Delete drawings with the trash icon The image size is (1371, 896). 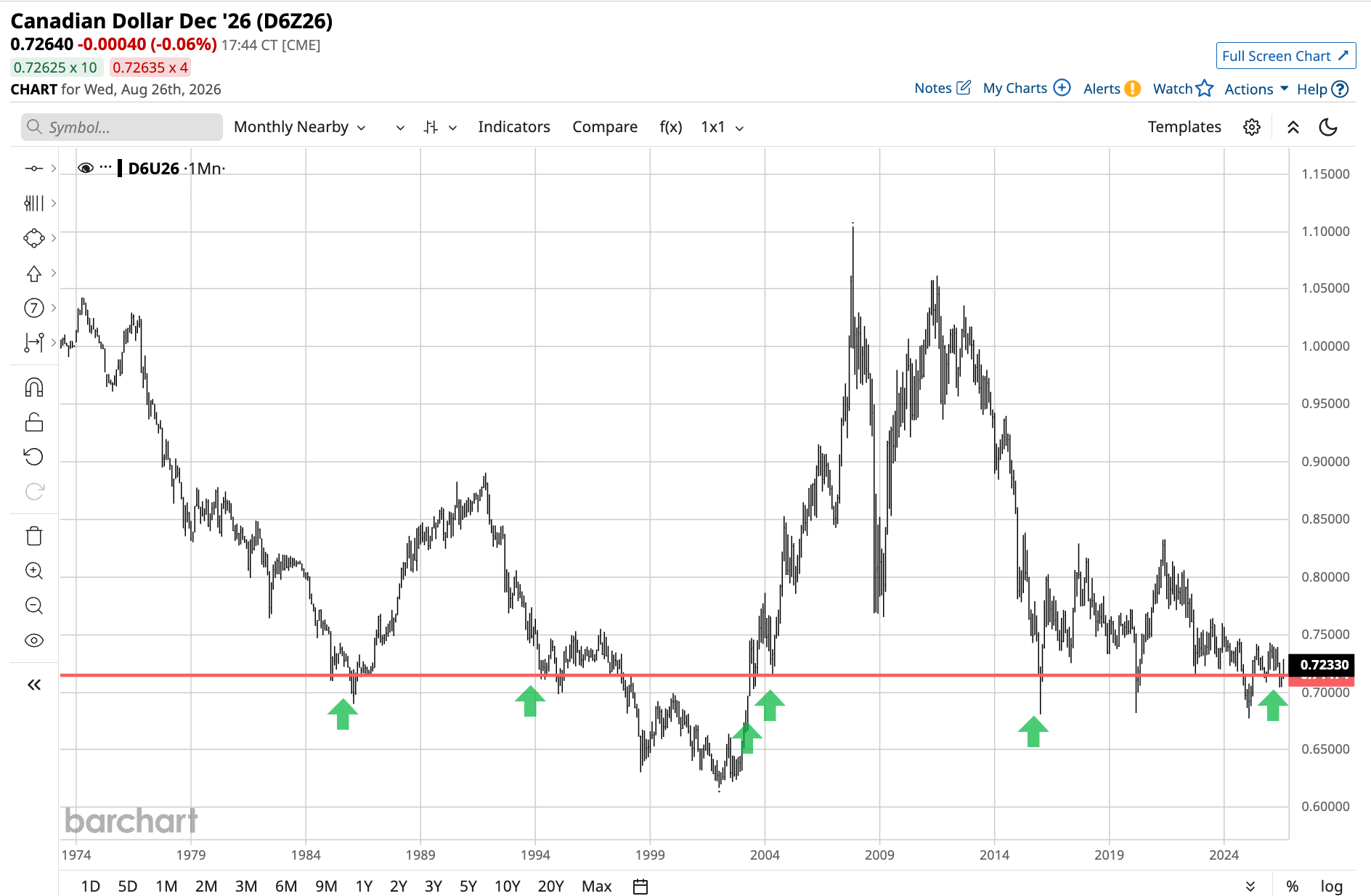tap(33, 536)
